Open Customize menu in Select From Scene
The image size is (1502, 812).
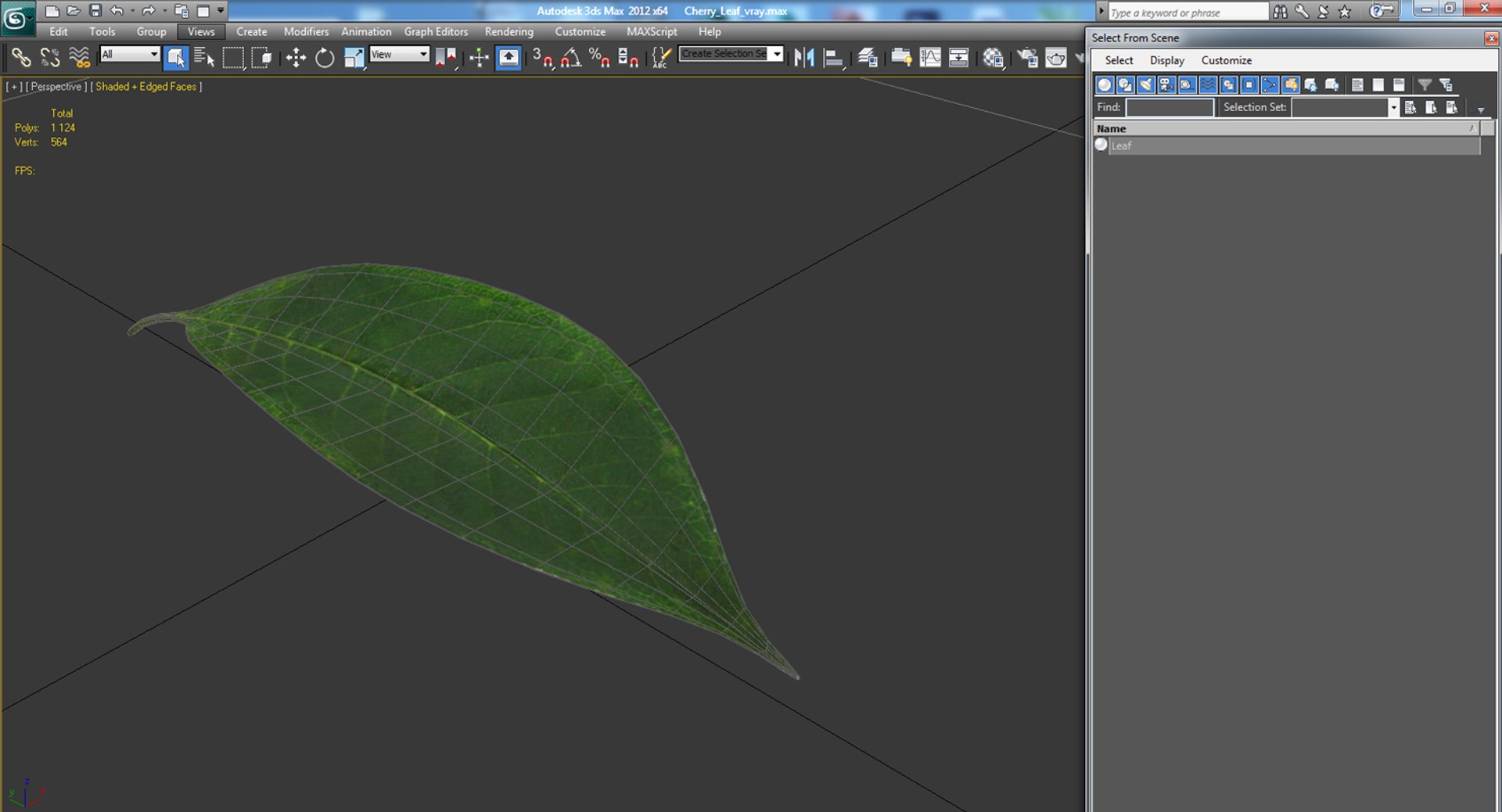click(x=1227, y=60)
